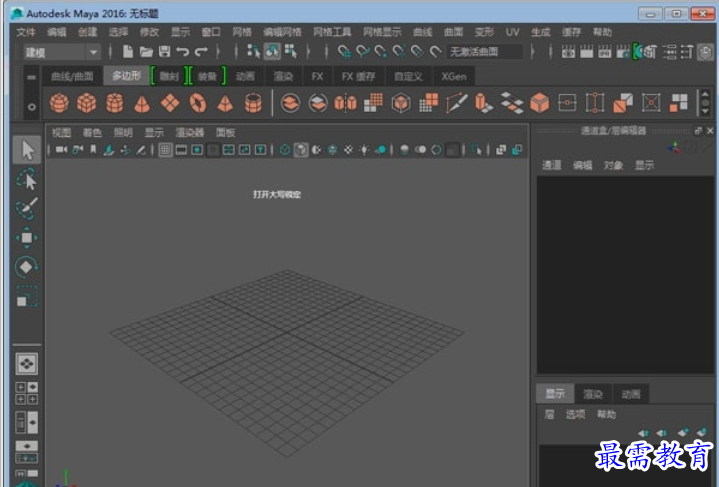The height and width of the screenshot is (487, 719).
Task: Click the Bookmarks icon in panel toolbar
Action: tap(93, 149)
